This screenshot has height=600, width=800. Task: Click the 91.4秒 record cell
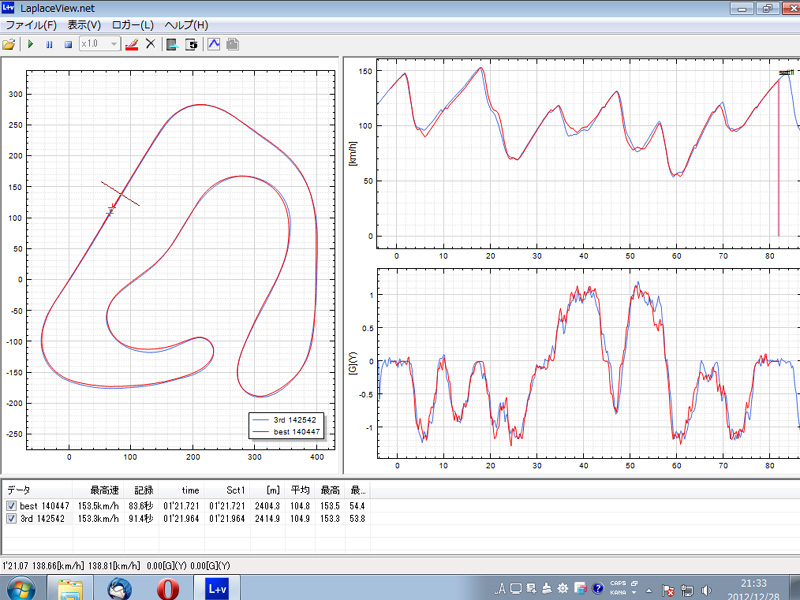[x=141, y=519]
